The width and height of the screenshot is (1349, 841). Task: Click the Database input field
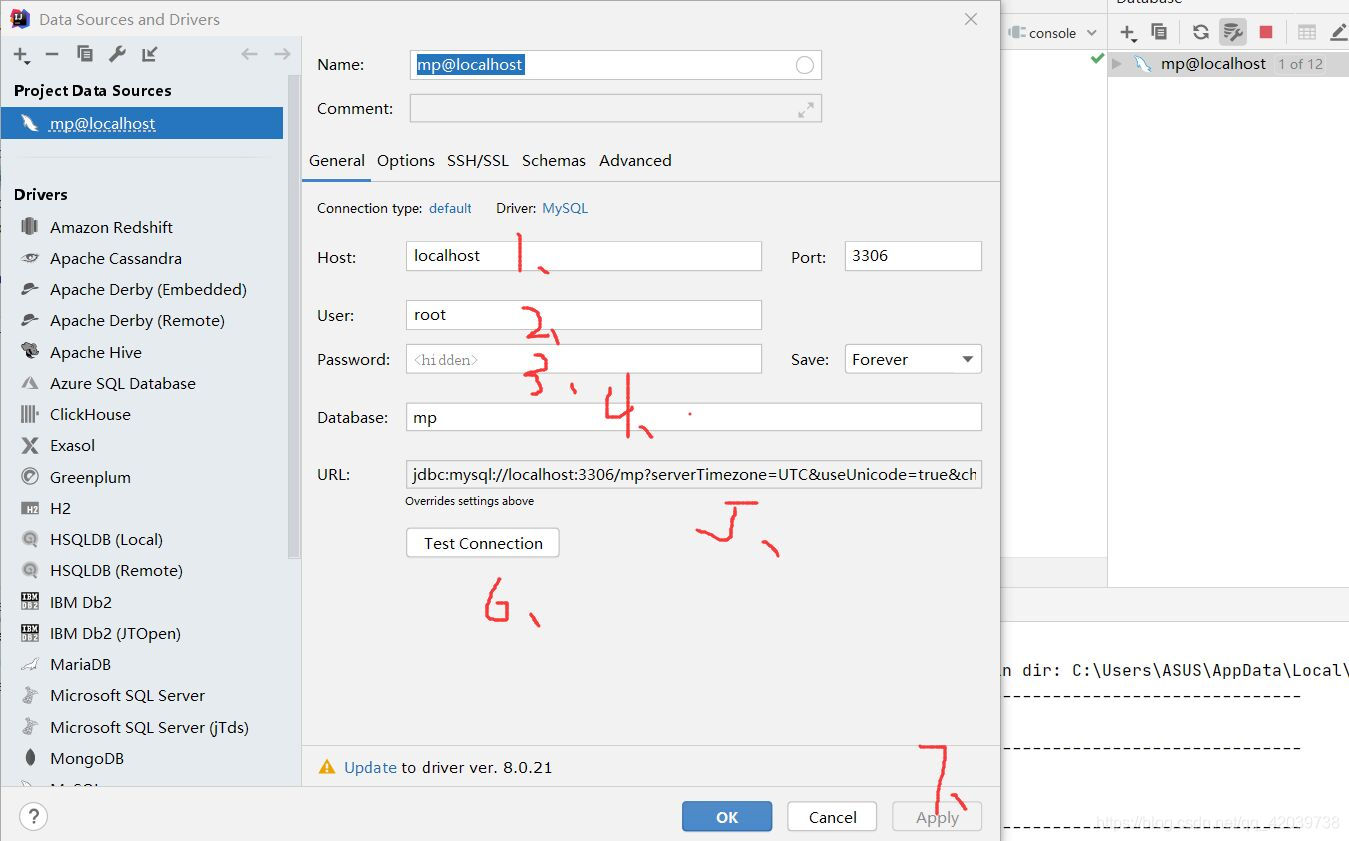(694, 417)
